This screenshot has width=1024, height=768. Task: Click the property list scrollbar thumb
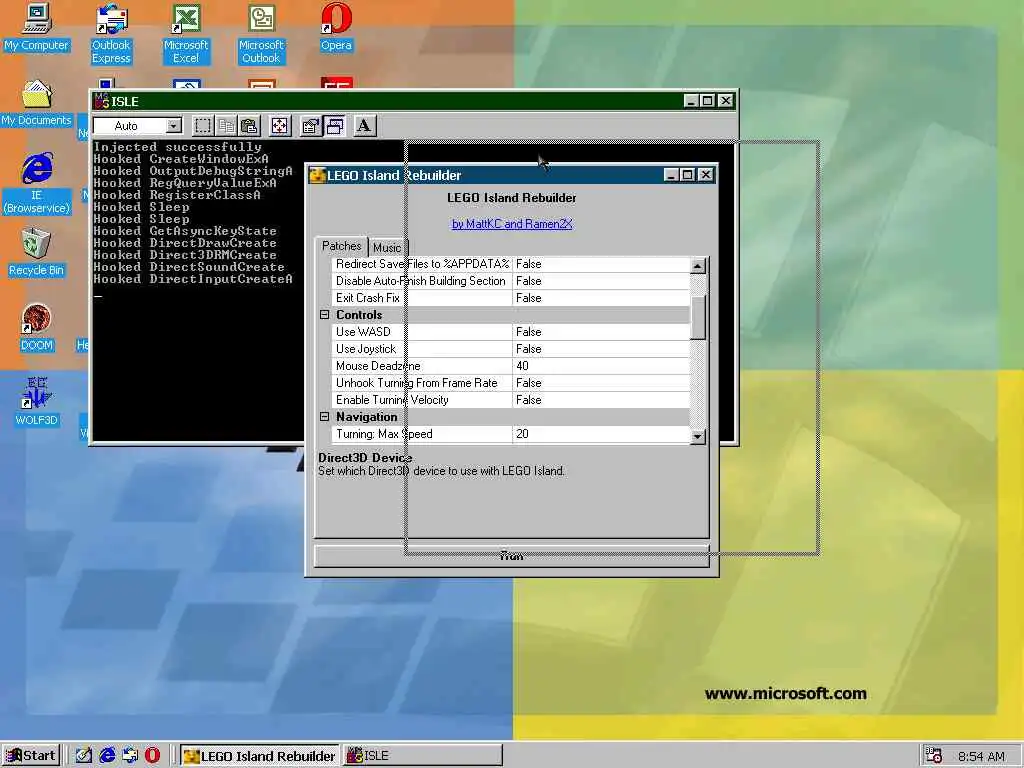click(x=698, y=317)
